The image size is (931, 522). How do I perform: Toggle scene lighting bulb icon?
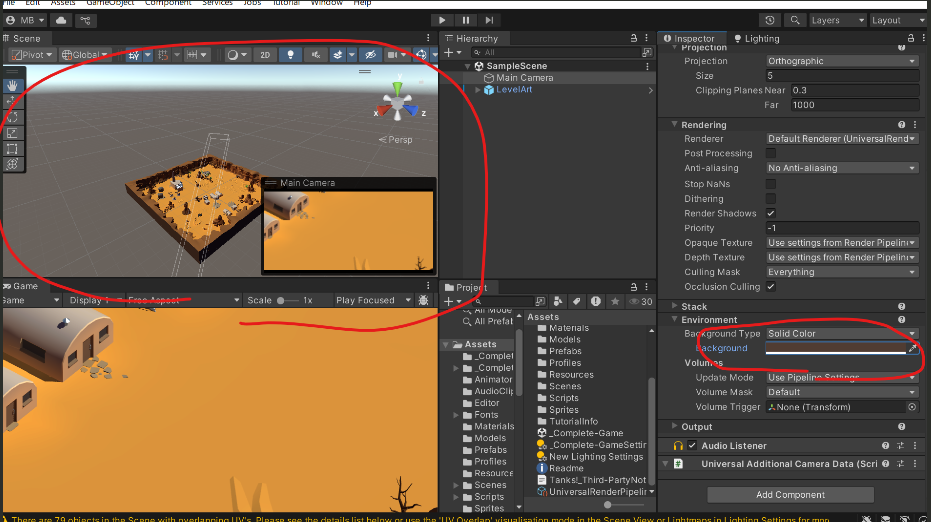(290, 55)
